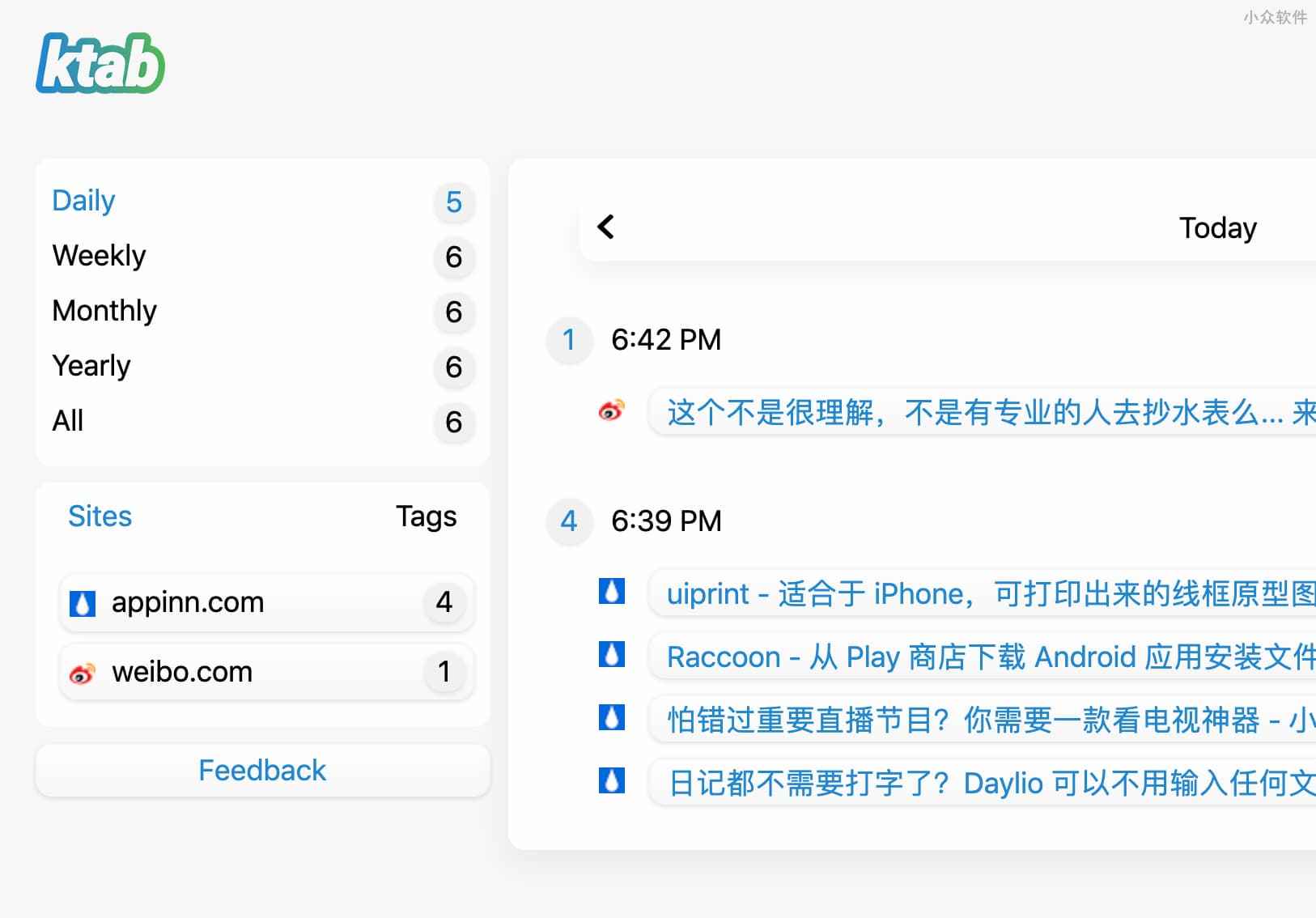Filter by appinn.com site
Screen dimensions: 1316x918
click(266, 602)
